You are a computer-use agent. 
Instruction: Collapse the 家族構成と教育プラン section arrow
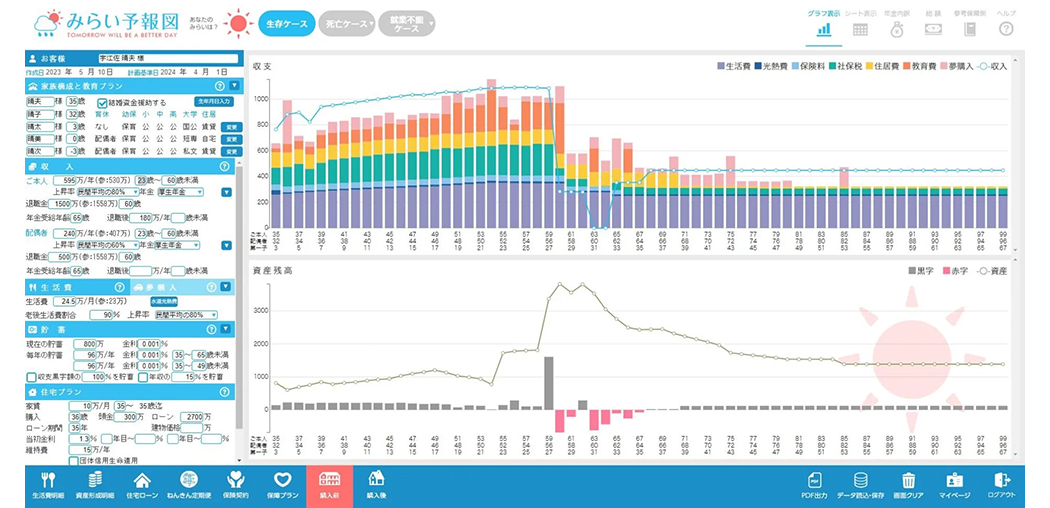coord(234,86)
